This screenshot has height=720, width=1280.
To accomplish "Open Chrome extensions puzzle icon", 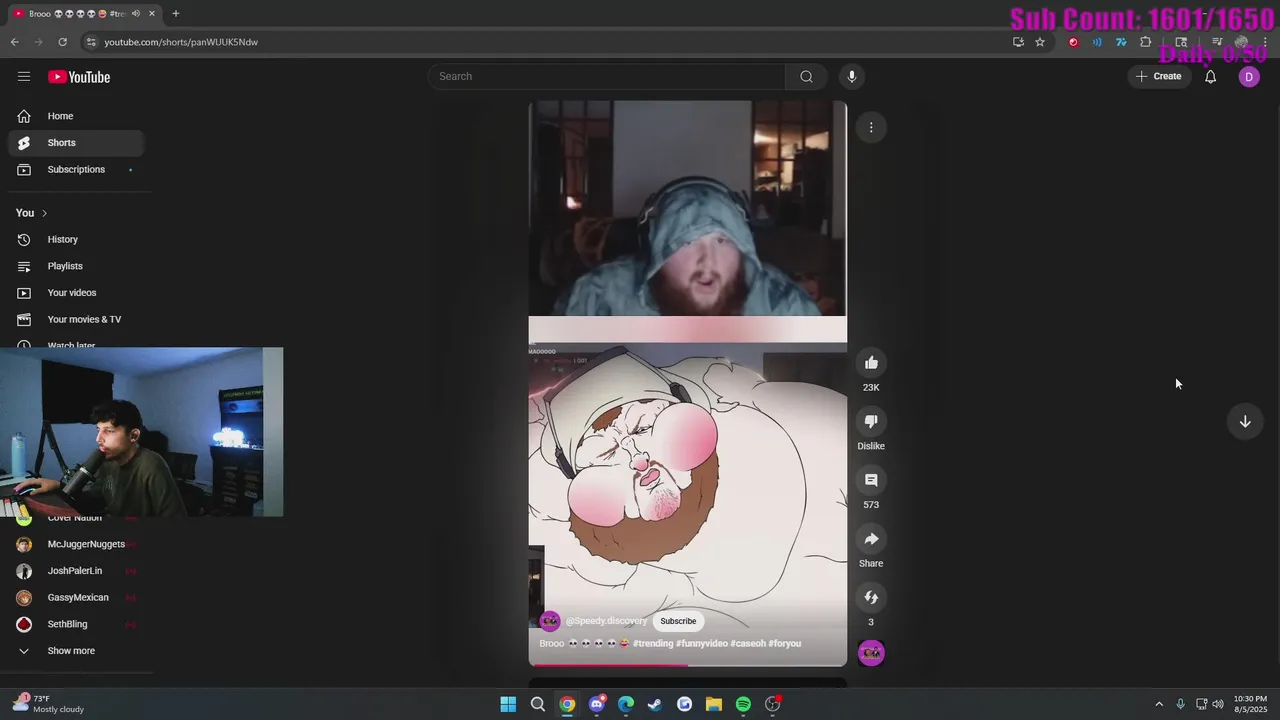I will (1146, 42).
